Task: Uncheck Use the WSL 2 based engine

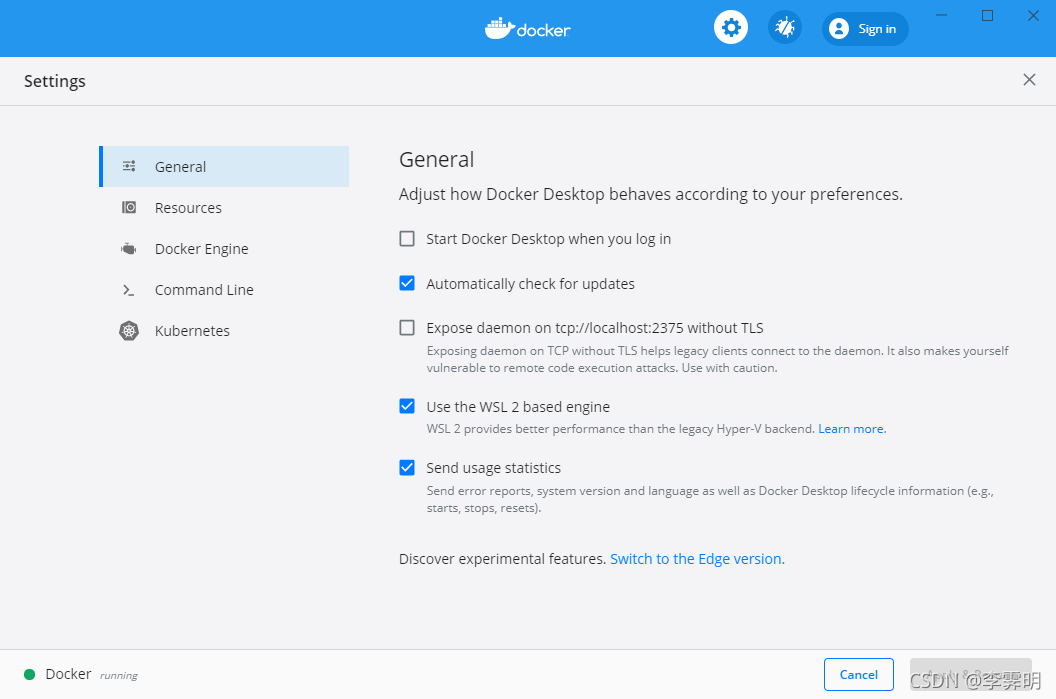Action: [x=407, y=406]
